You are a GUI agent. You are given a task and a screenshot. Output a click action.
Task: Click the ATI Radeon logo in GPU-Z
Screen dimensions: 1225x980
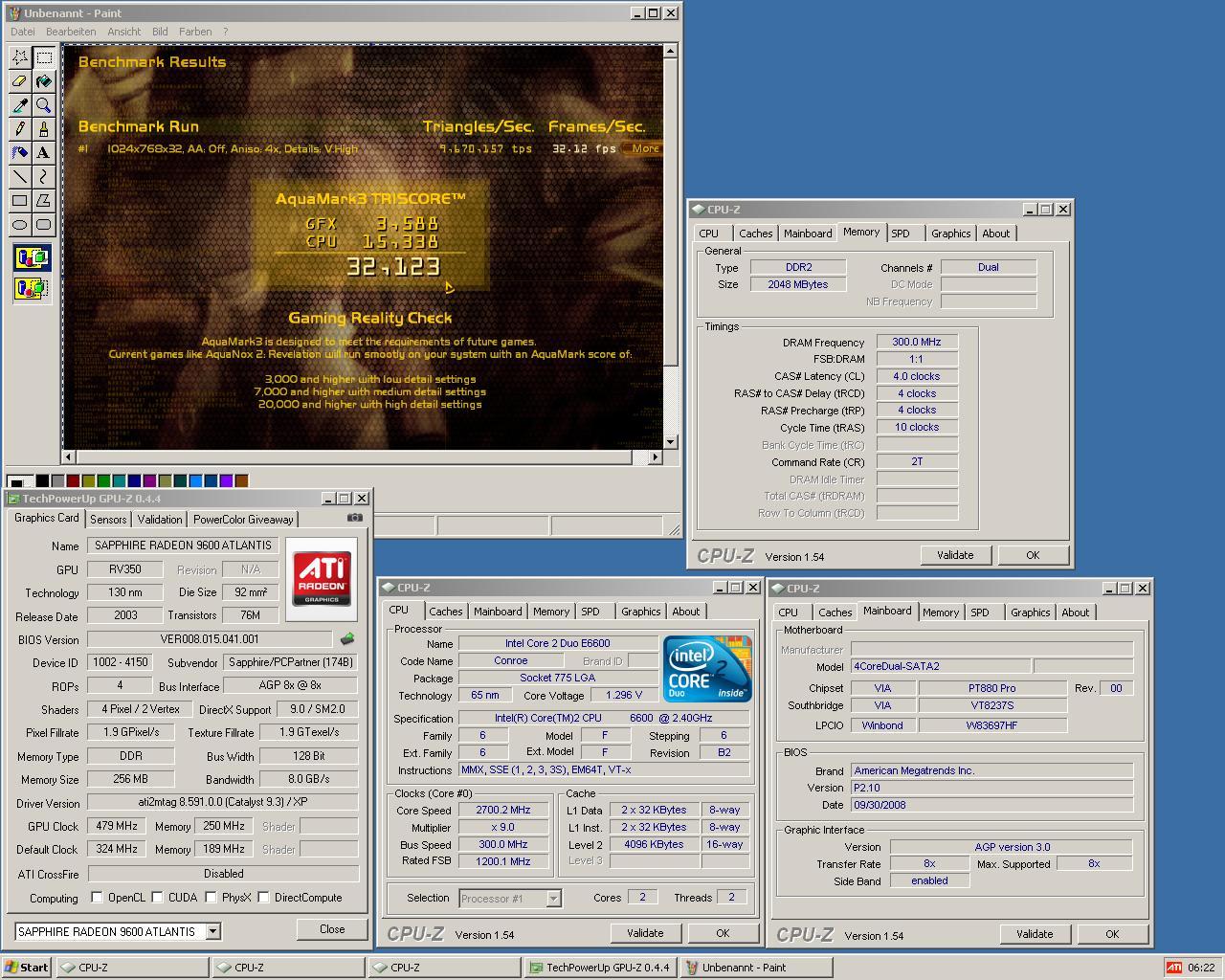pyautogui.click(x=322, y=579)
